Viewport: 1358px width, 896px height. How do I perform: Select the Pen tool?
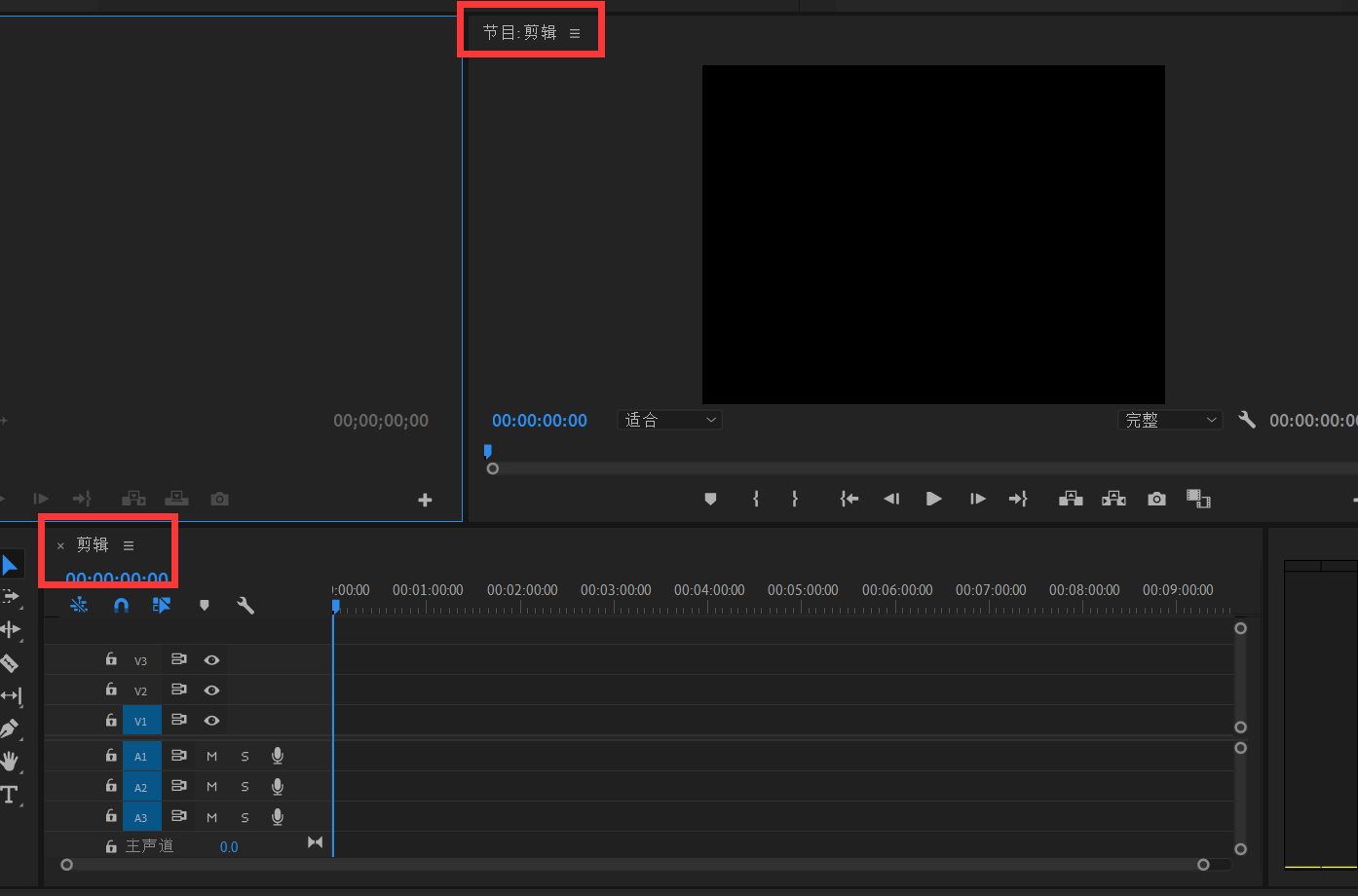pyautogui.click(x=9, y=728)
